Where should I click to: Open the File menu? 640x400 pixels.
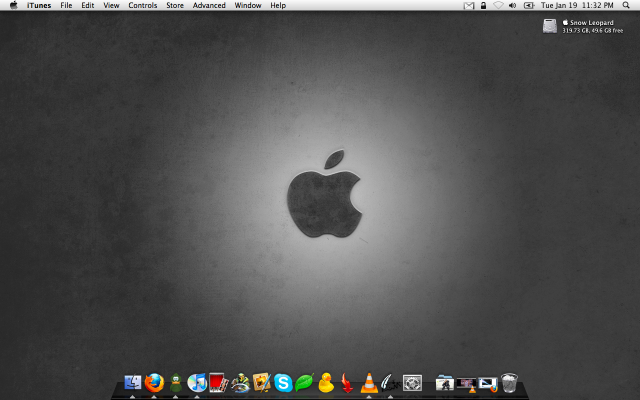pos(66,5)
